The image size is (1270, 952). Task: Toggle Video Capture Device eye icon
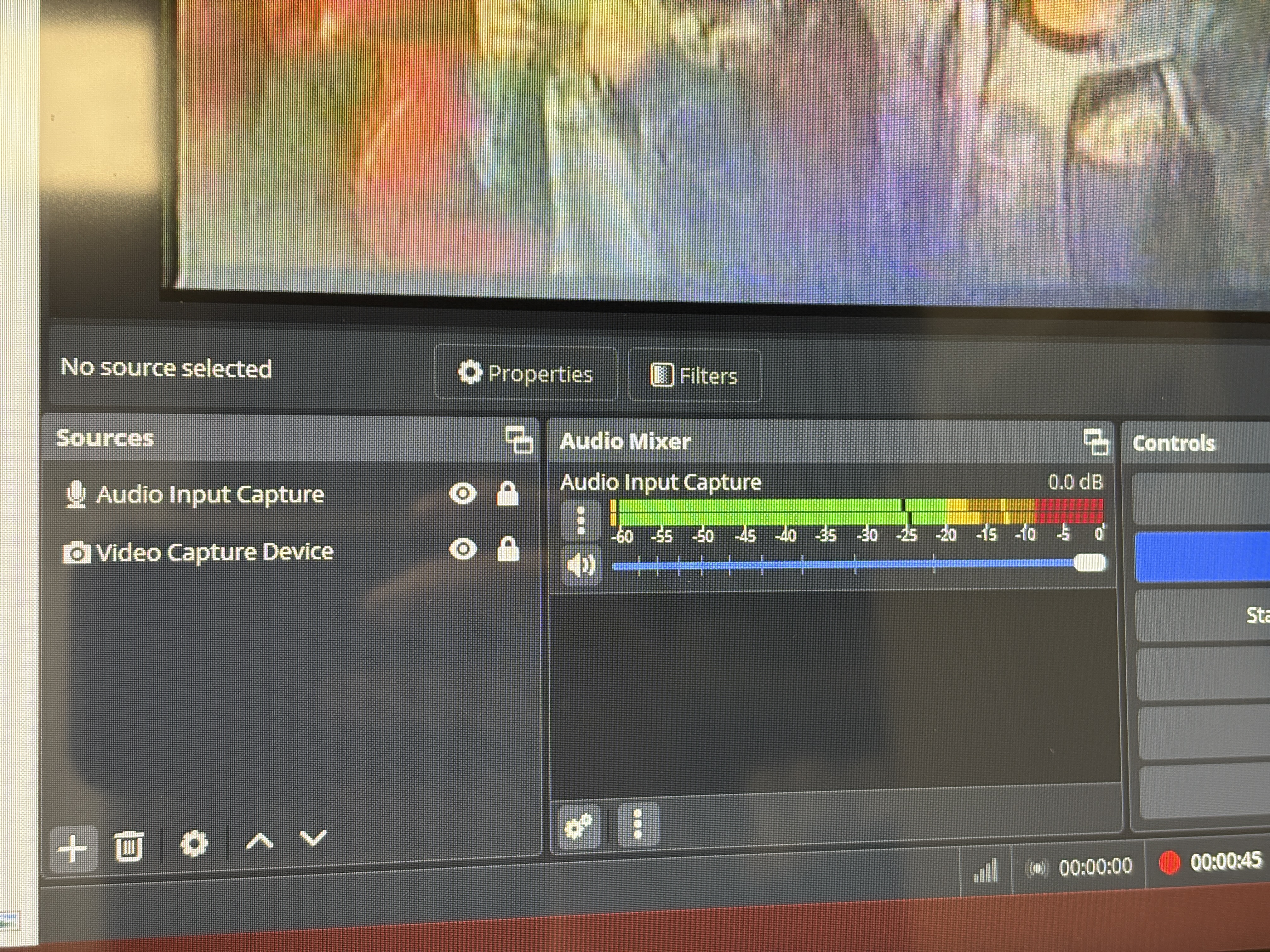[x=463, y=549]
